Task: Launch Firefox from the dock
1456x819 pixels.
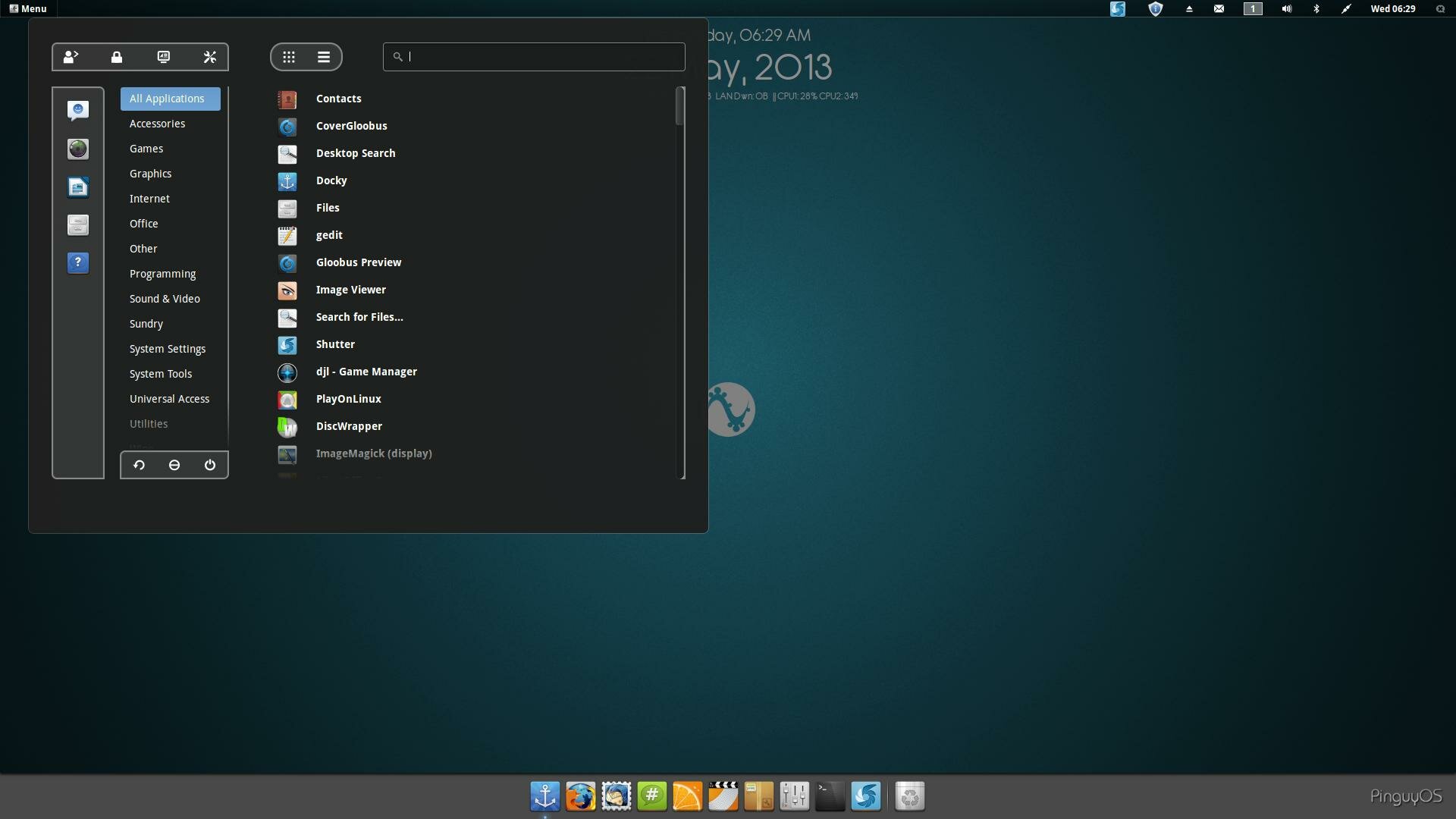Action: (x=581, y=795)
